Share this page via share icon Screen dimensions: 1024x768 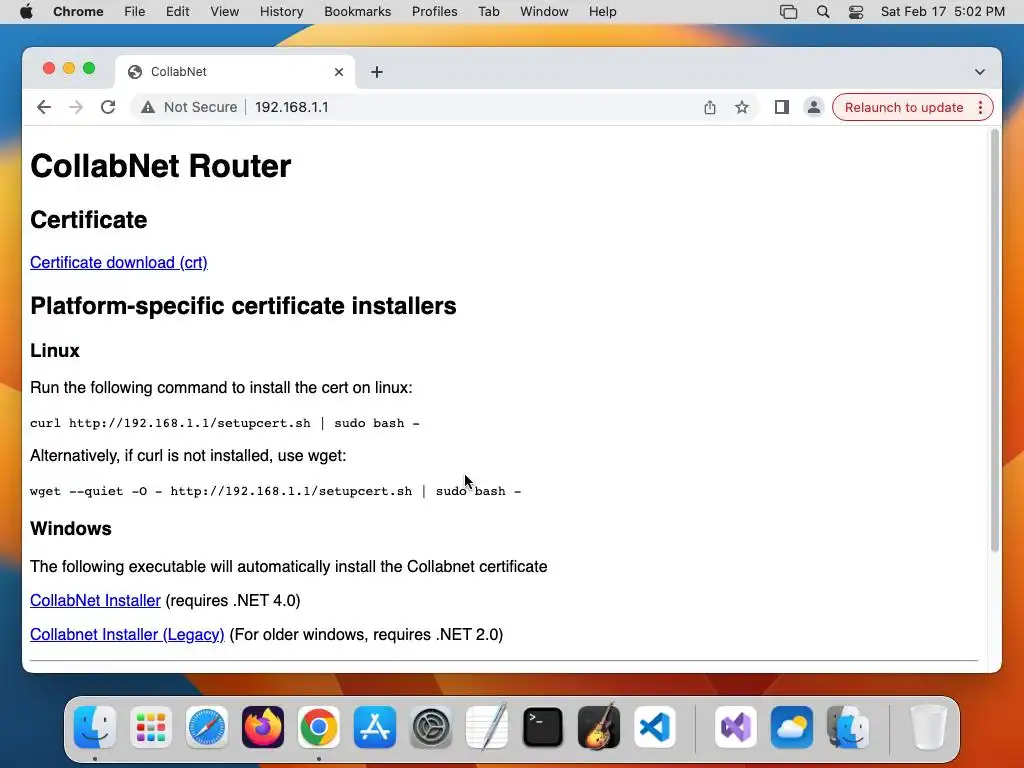(x=710, y=107)
